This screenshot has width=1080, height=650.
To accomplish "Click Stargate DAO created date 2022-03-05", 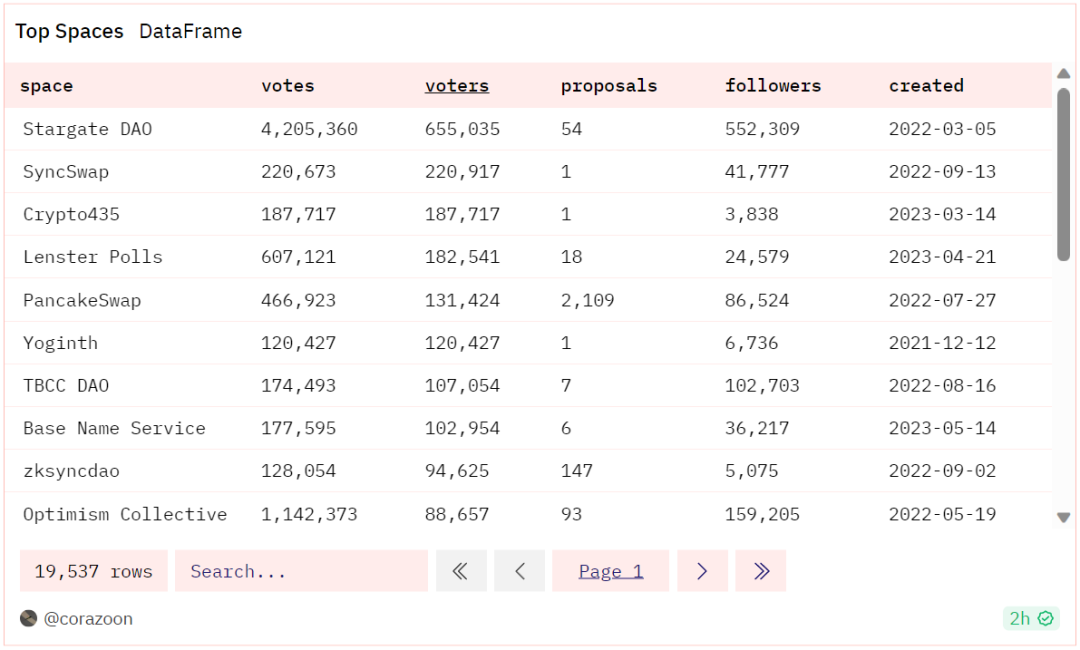I will point(942,129).
